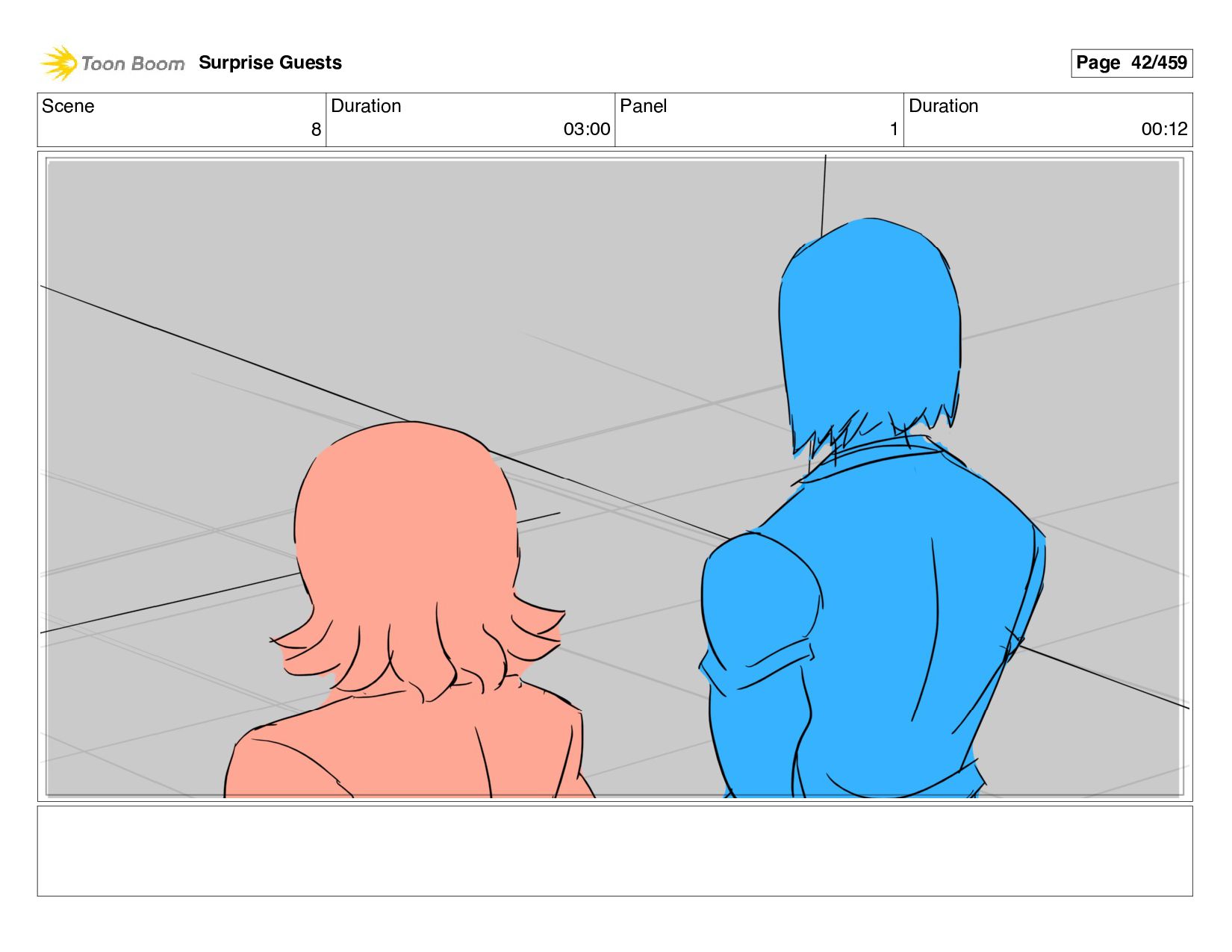Click the panel number '1' value
The height and width of the screenshot is (952, 1232).
(x=894, y=129)
